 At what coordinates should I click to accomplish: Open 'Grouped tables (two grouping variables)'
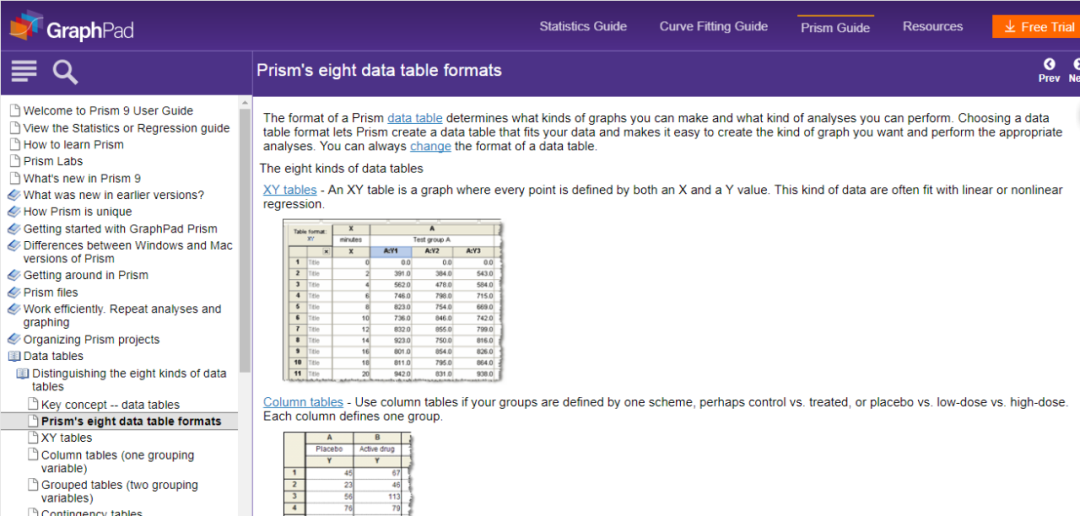pyautogui.click(x=119, y=491)
